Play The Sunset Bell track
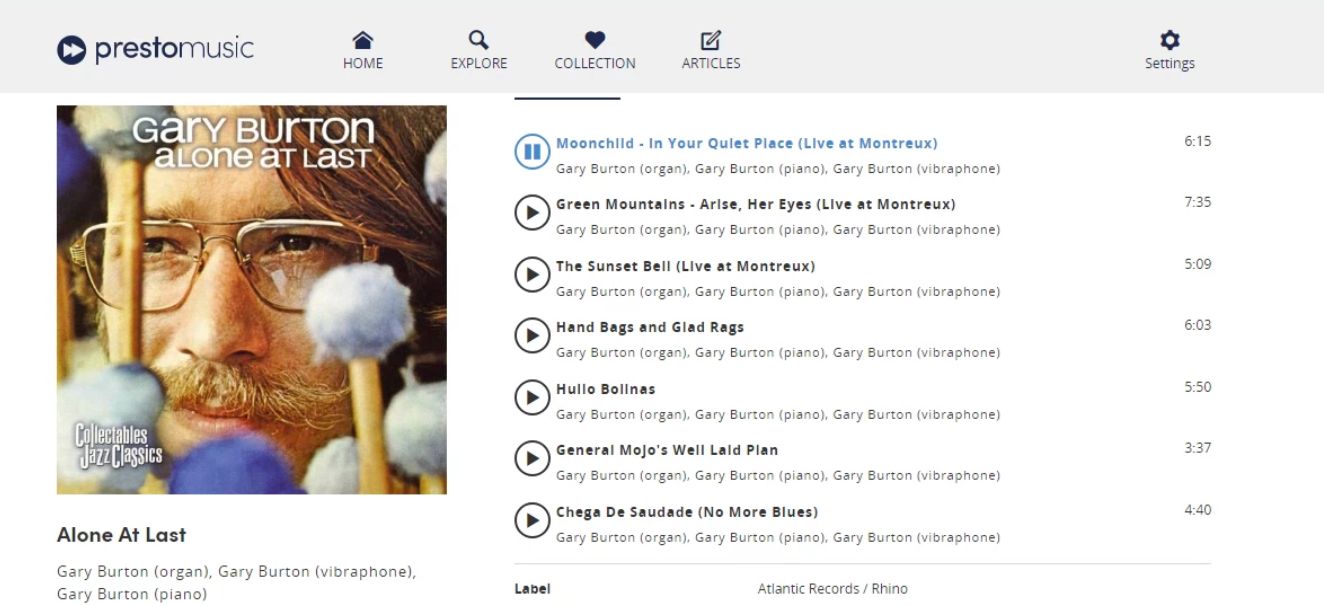The height and width of the screenshot is (606, 1324). 532,275
